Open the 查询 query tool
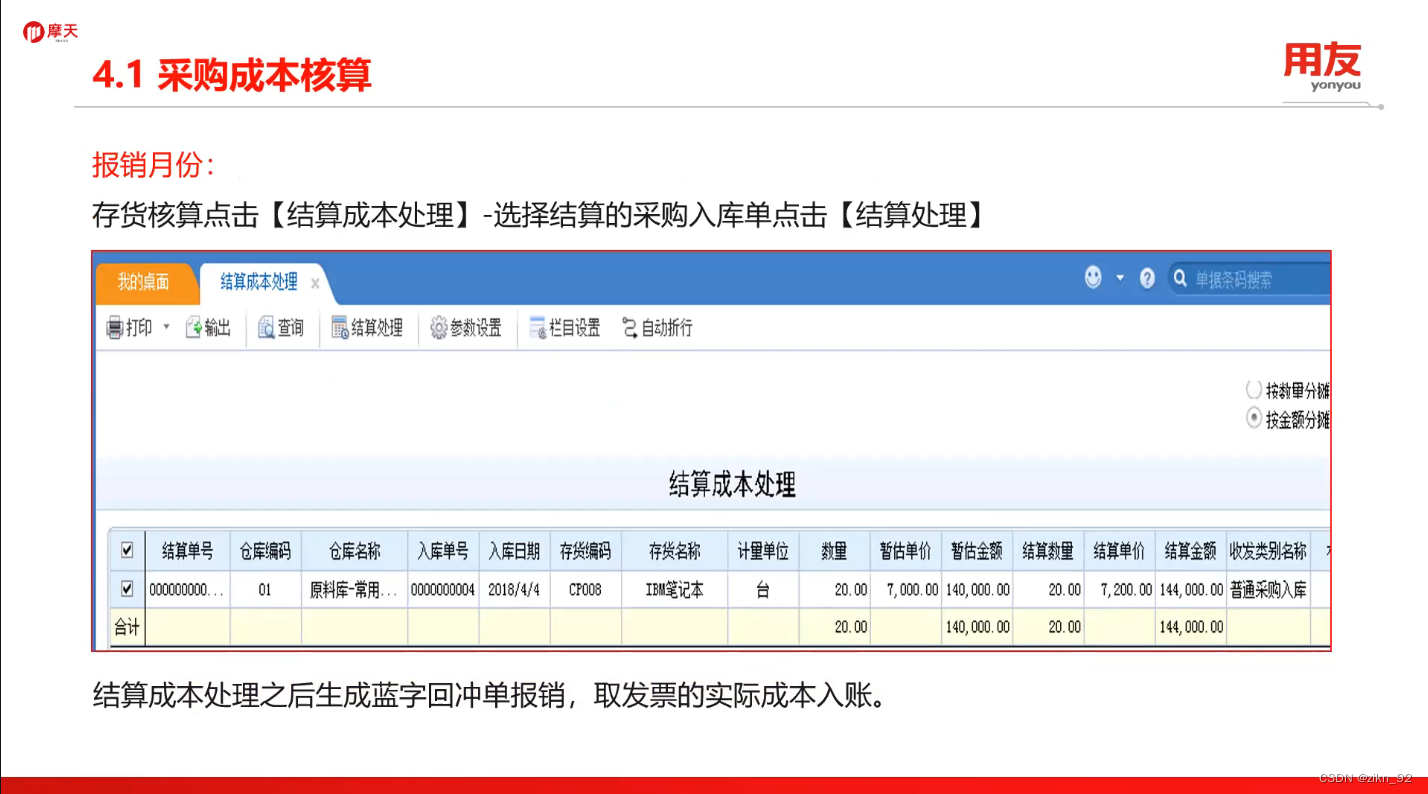This screenshot has width=1428, height=794. (x=281, y=328)
